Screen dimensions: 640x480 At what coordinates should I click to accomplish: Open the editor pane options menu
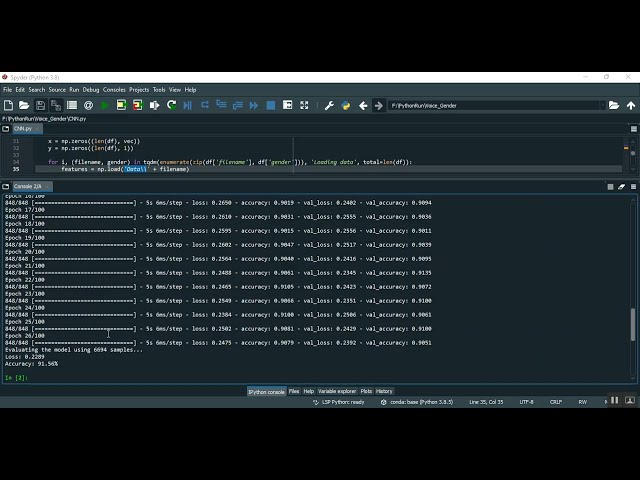point(633,129)
